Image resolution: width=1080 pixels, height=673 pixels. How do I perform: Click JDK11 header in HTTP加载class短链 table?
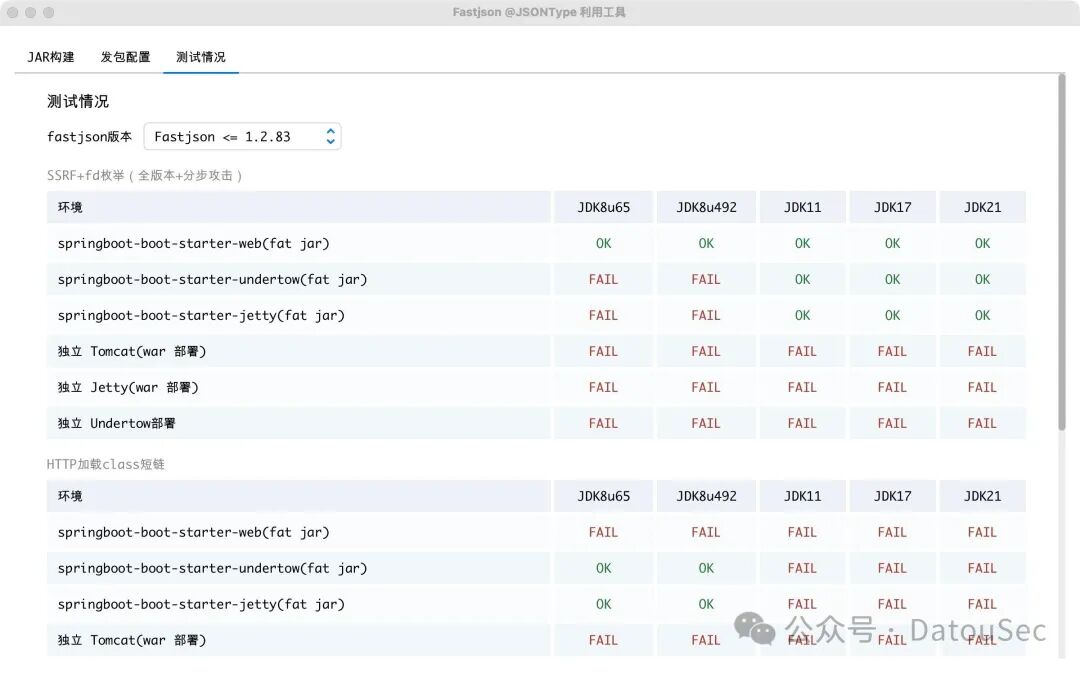pos(802,496)
